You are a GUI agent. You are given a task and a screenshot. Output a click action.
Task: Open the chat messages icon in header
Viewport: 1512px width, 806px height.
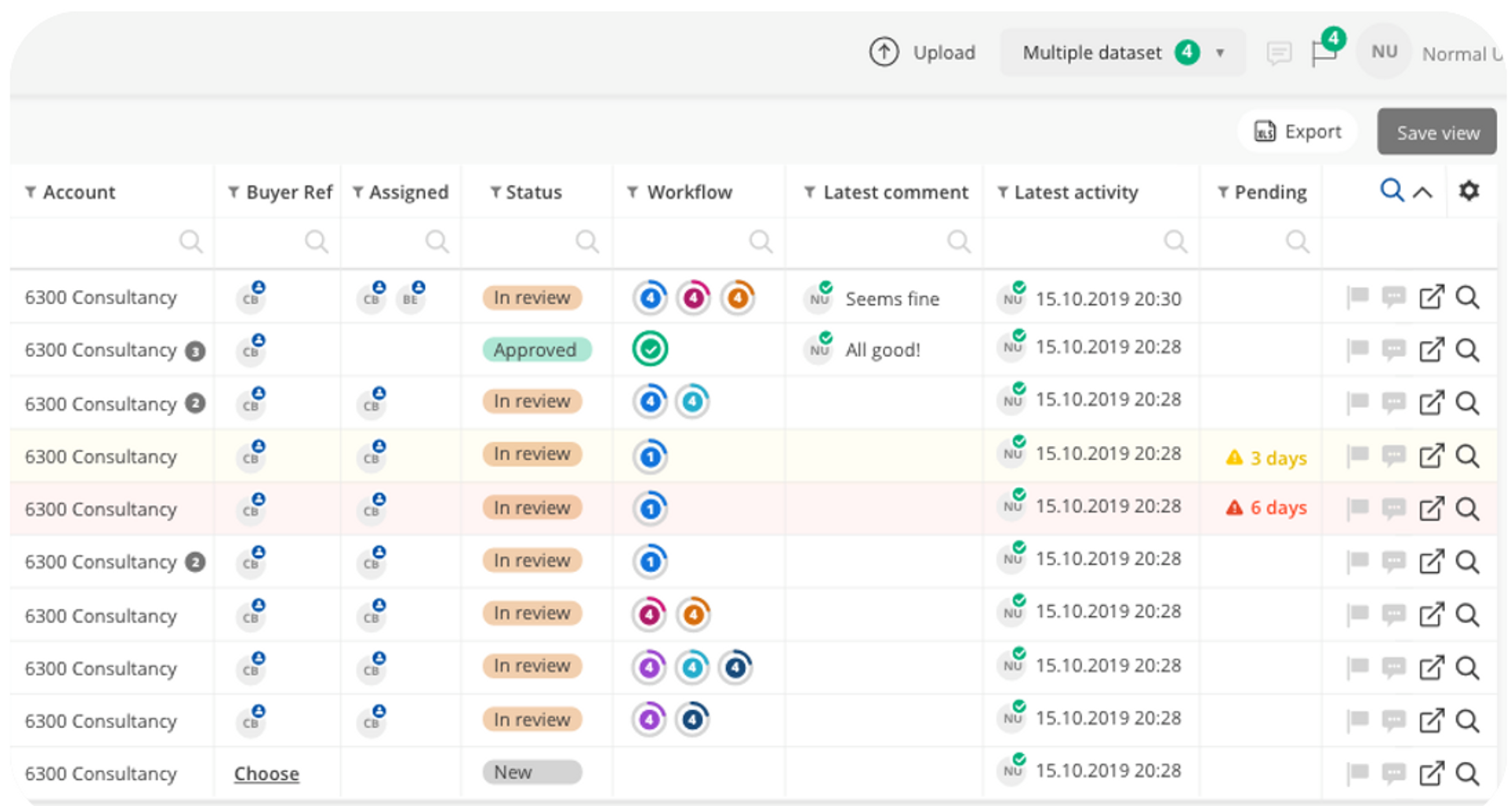(1279, 53)
